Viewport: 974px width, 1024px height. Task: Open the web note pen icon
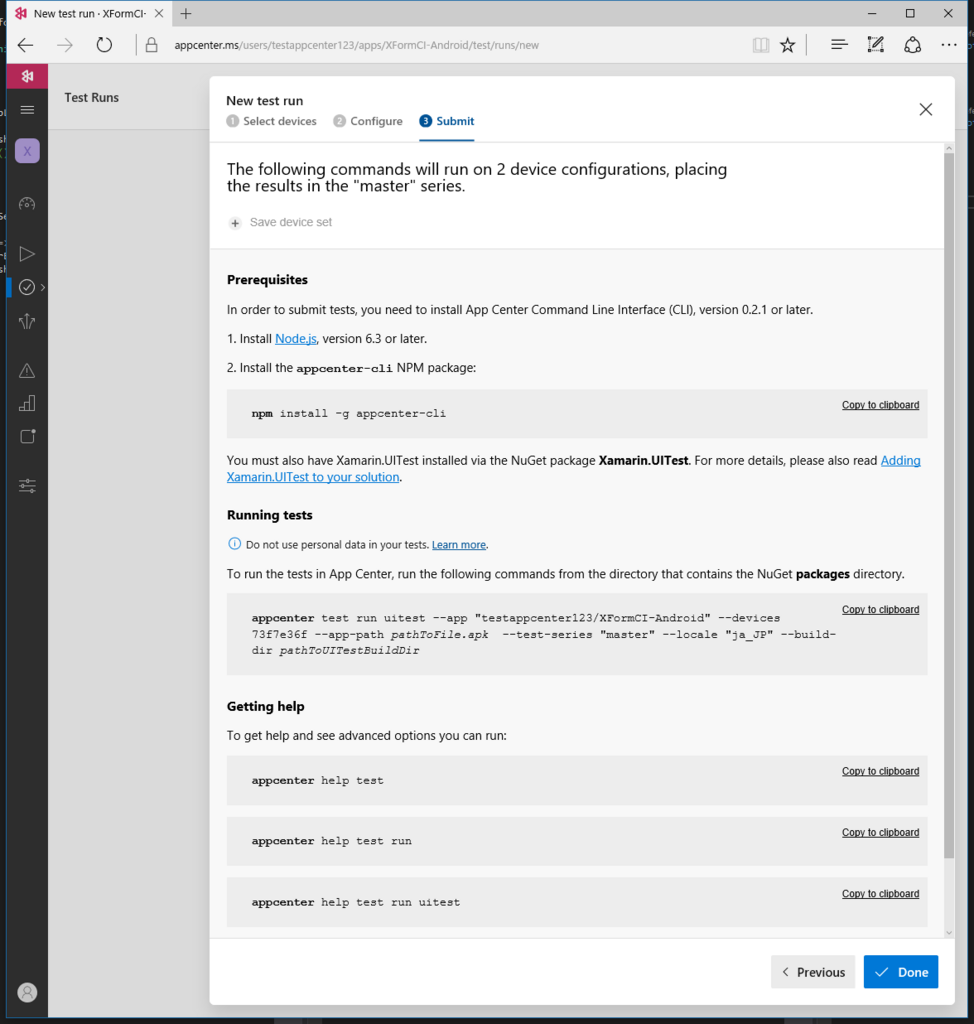pos(875,44)
